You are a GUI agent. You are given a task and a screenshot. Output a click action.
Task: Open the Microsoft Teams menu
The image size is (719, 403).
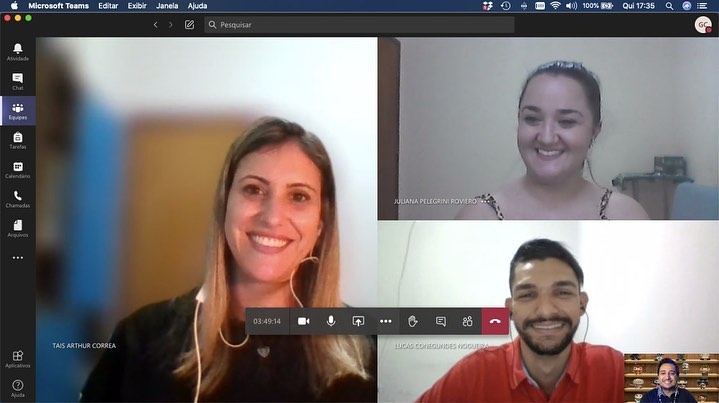pos(58,6)
